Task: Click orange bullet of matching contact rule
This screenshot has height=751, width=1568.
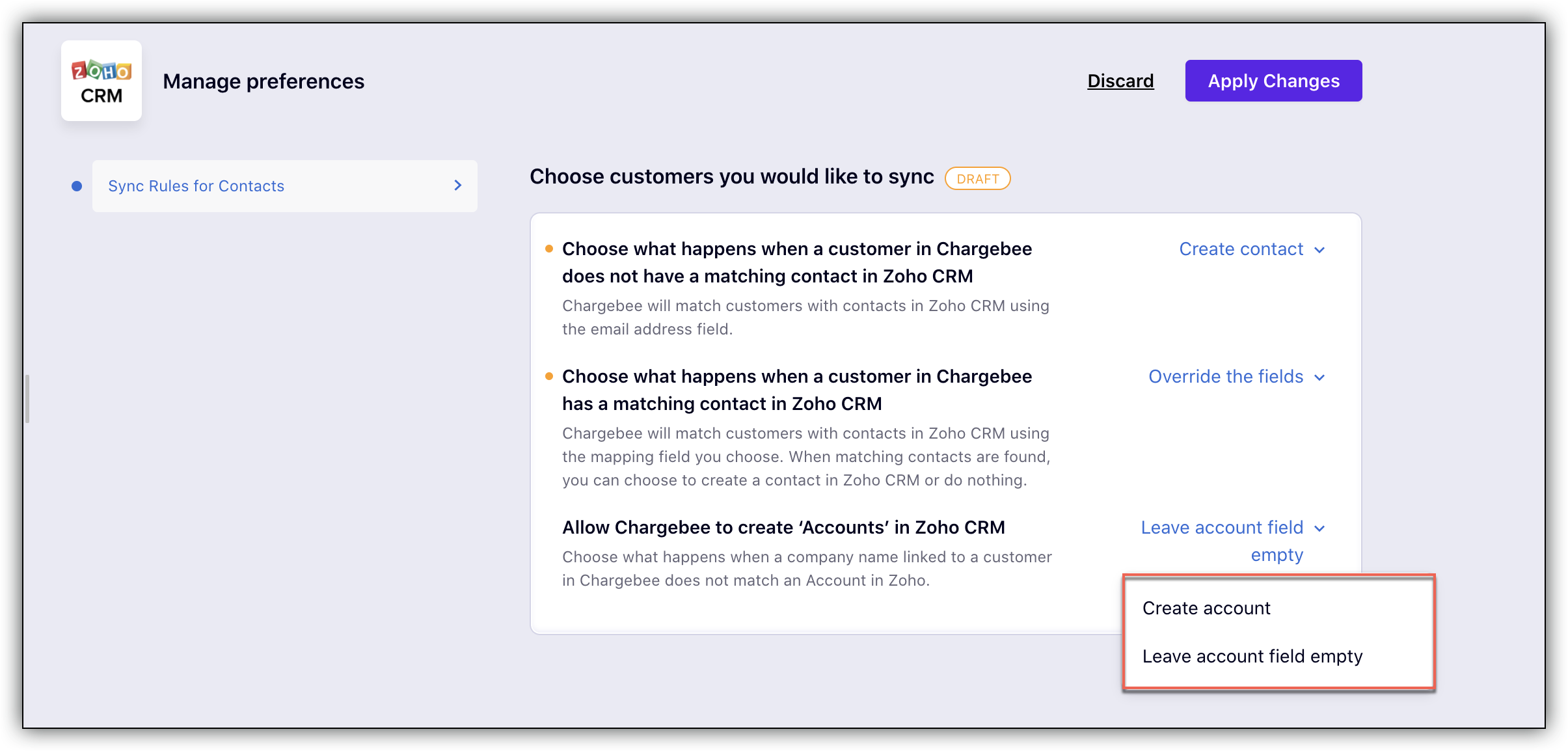Action: (x=549, y=376)
